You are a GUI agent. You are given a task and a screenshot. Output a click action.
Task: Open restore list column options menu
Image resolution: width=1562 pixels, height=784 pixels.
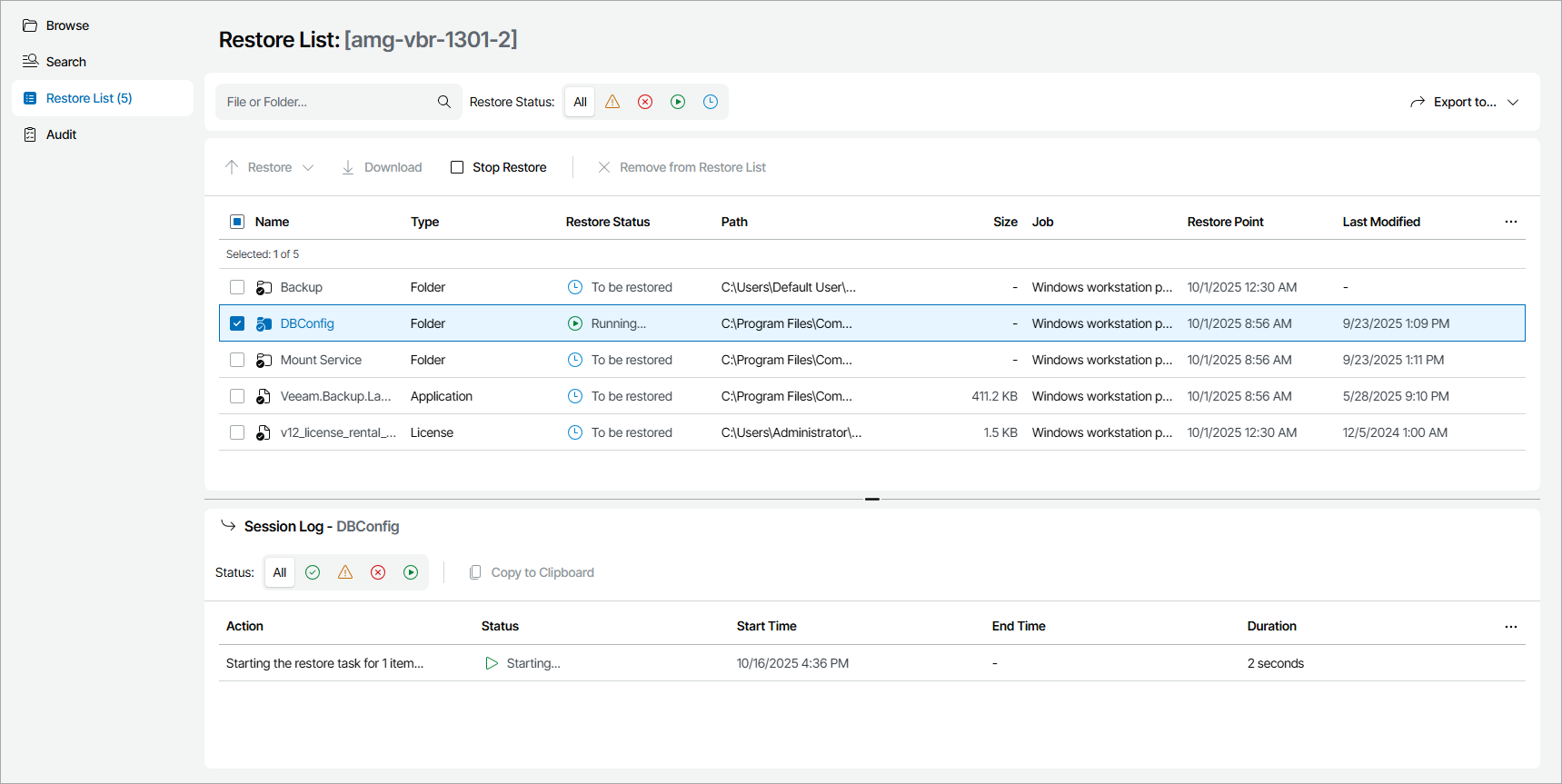pos(1510,222)
